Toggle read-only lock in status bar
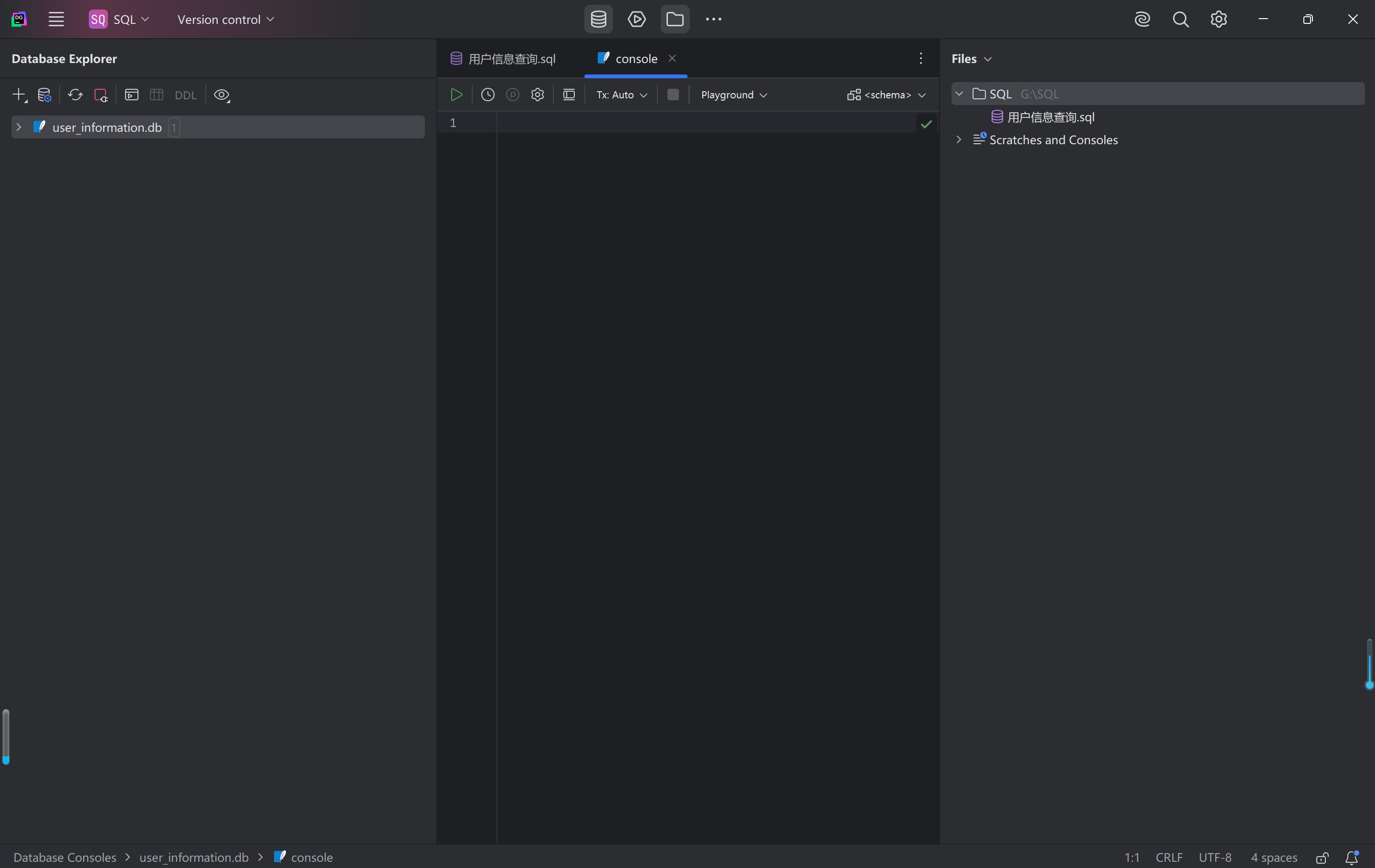Image resolution: width=1375 pixels, height=868 pixels. (x=1322, y=857)
